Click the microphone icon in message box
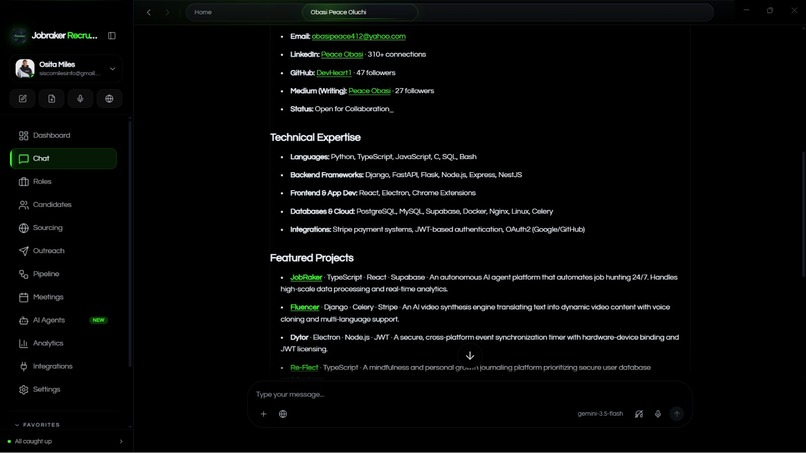This screenshot has height=453, width=806. click(657, 414)
